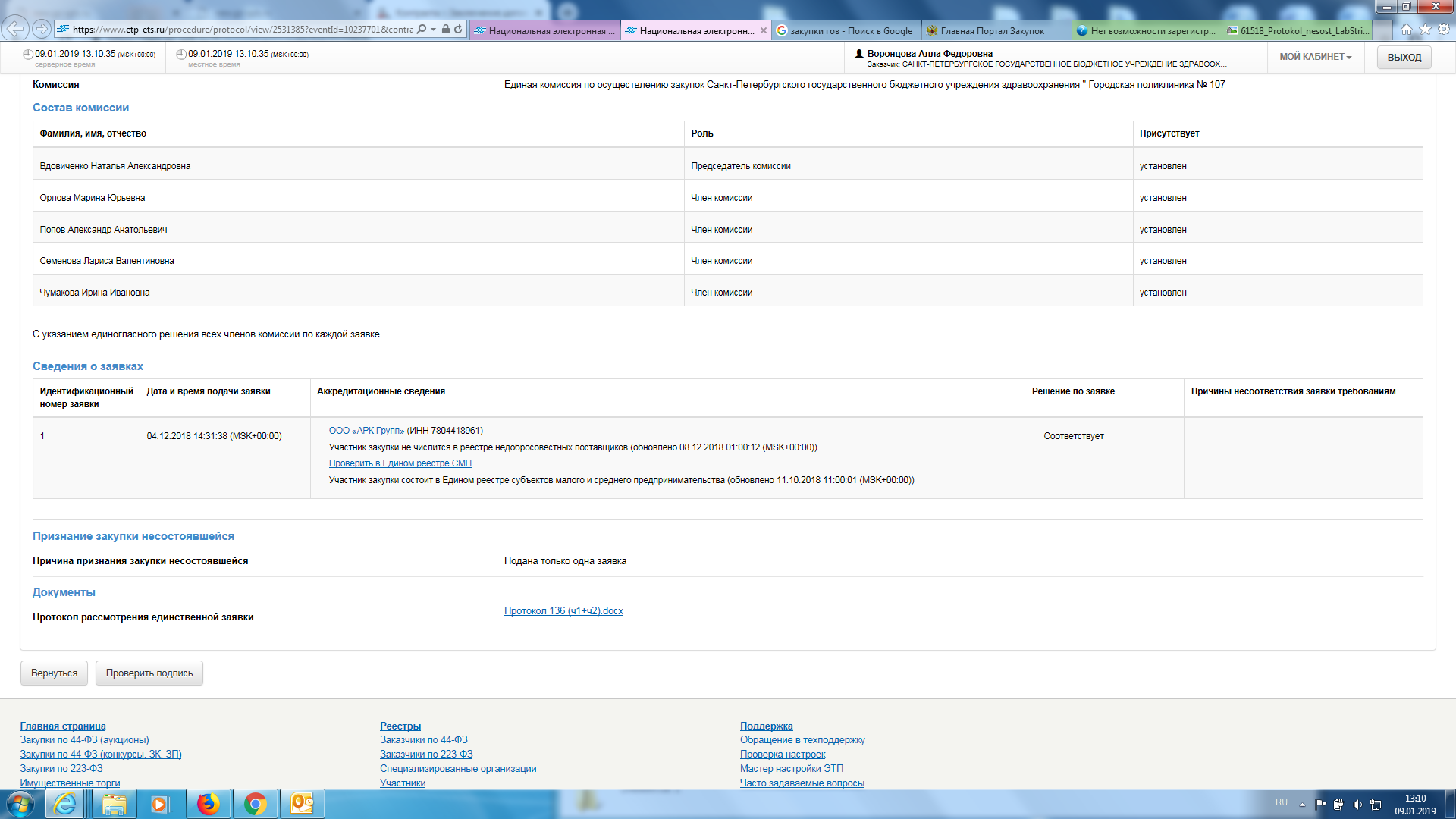This screenshot has width=1456, height=819.
Task: Open Часто задаваемые вопросы link
Action: [x=802, y=783]
